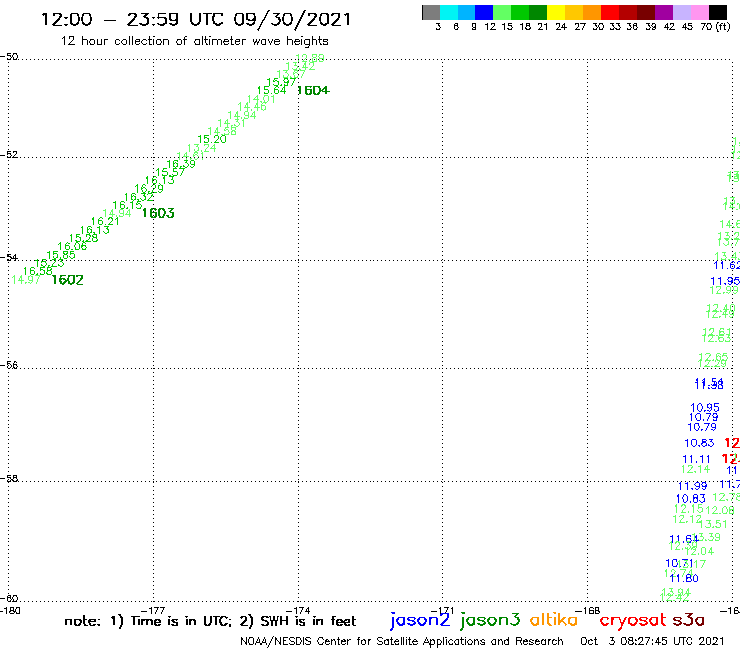The image size is (740, 650).
Task: Click the wave height value 15.64
Action: coord(271,90)
